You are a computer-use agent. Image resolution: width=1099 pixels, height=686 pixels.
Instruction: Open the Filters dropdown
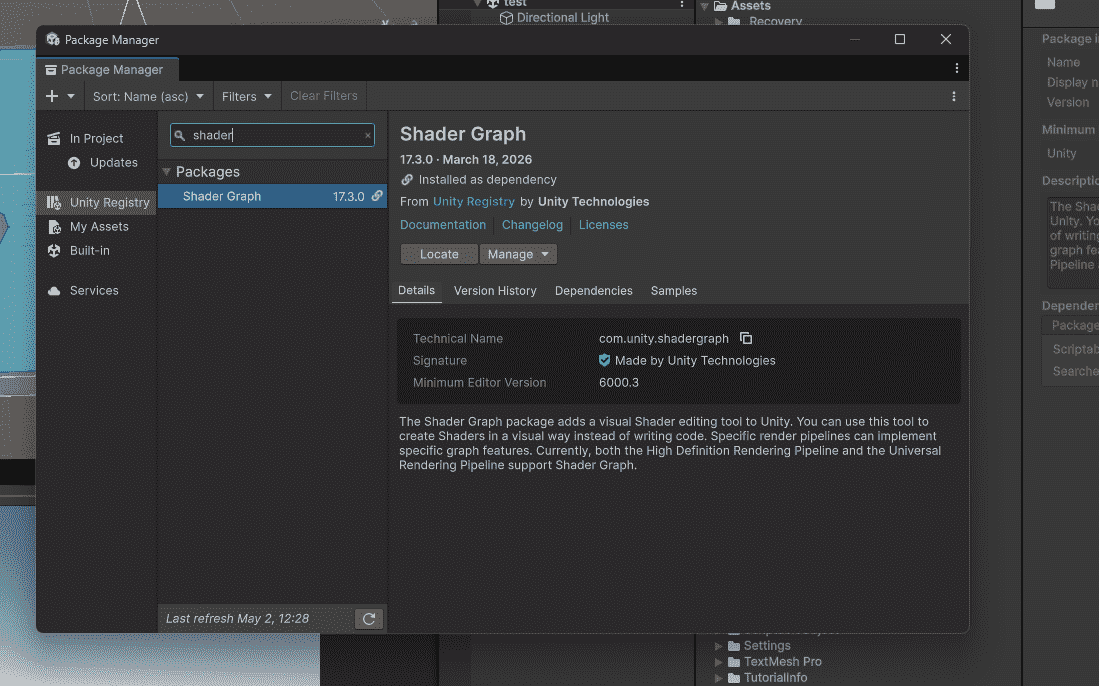tap(246, 96)
